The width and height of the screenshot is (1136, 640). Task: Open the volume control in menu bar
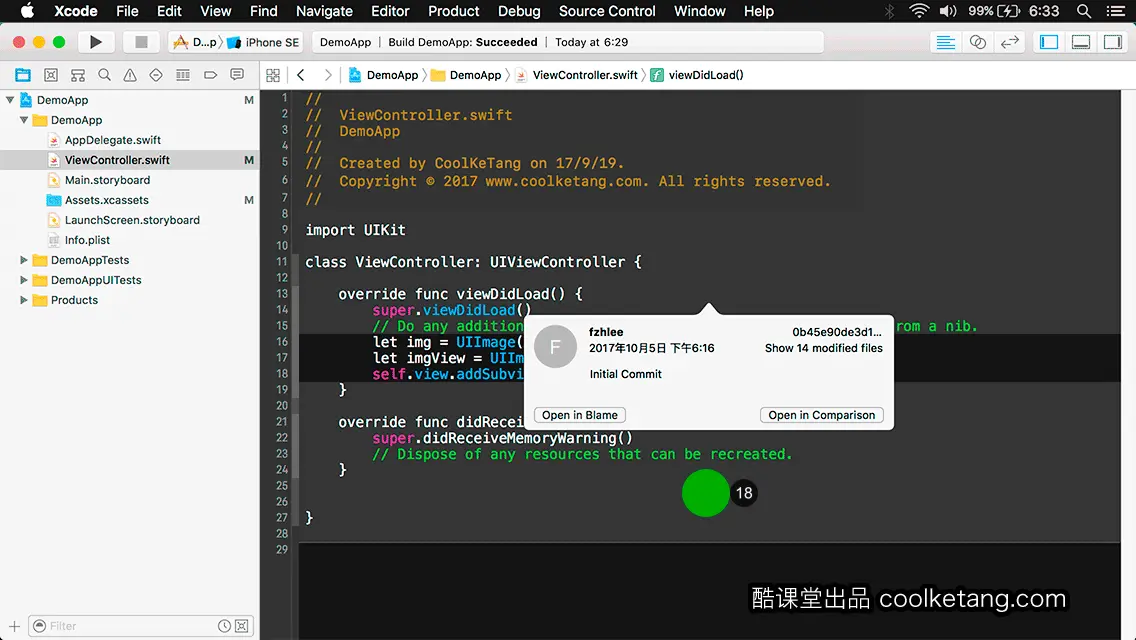948,11
